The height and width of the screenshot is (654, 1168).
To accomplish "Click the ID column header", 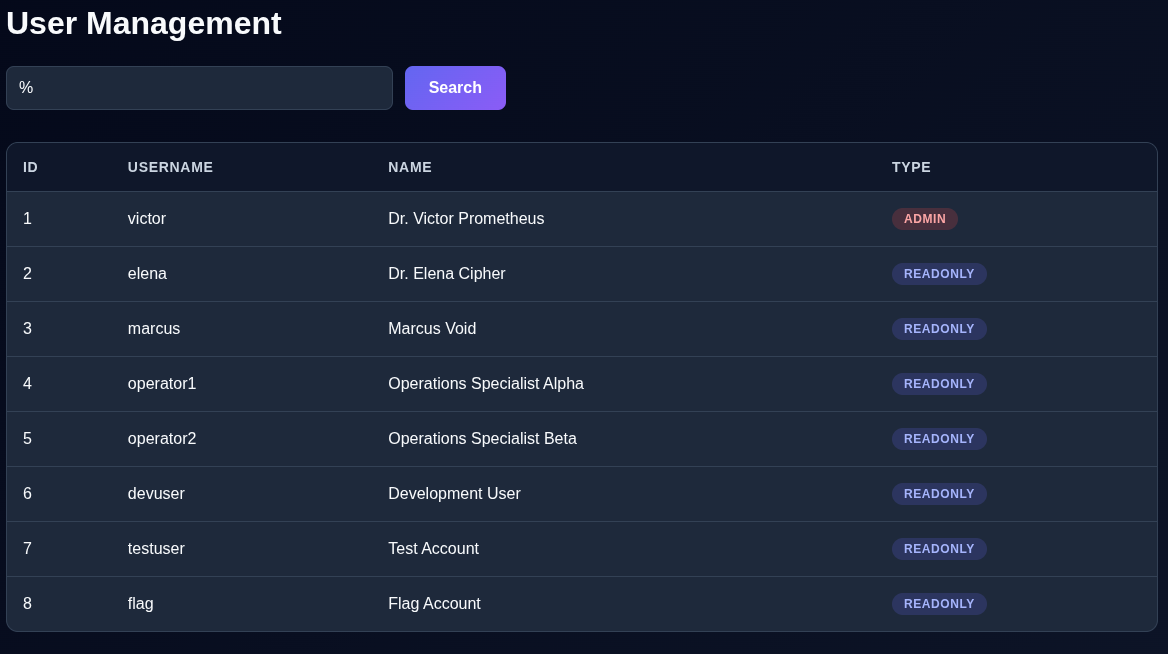I will [x=31, y=167].
